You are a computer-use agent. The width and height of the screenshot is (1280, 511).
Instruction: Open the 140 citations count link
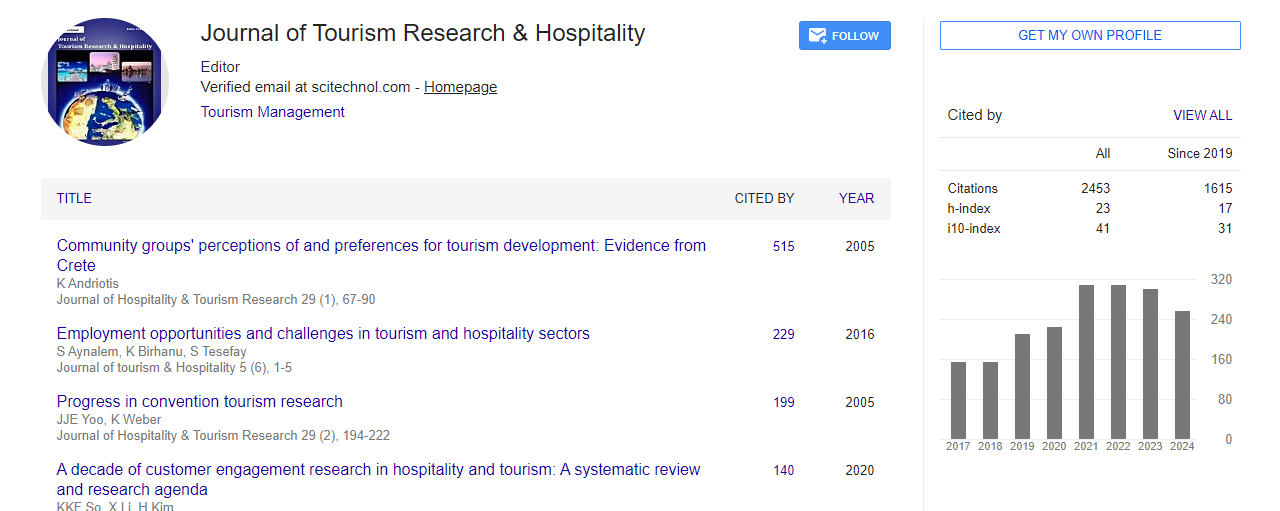[784, 470]
